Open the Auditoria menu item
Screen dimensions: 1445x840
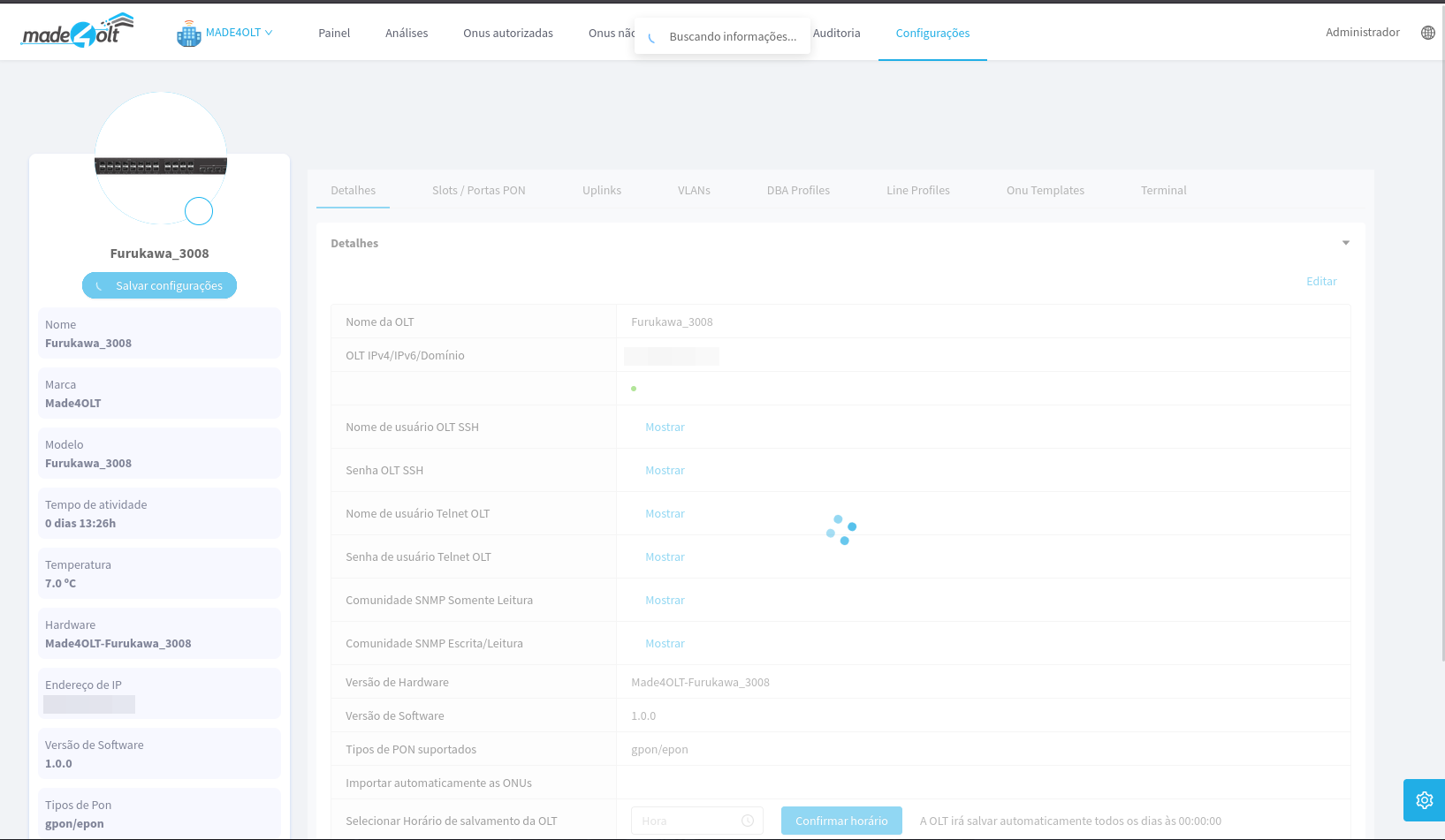pos(836,34)
